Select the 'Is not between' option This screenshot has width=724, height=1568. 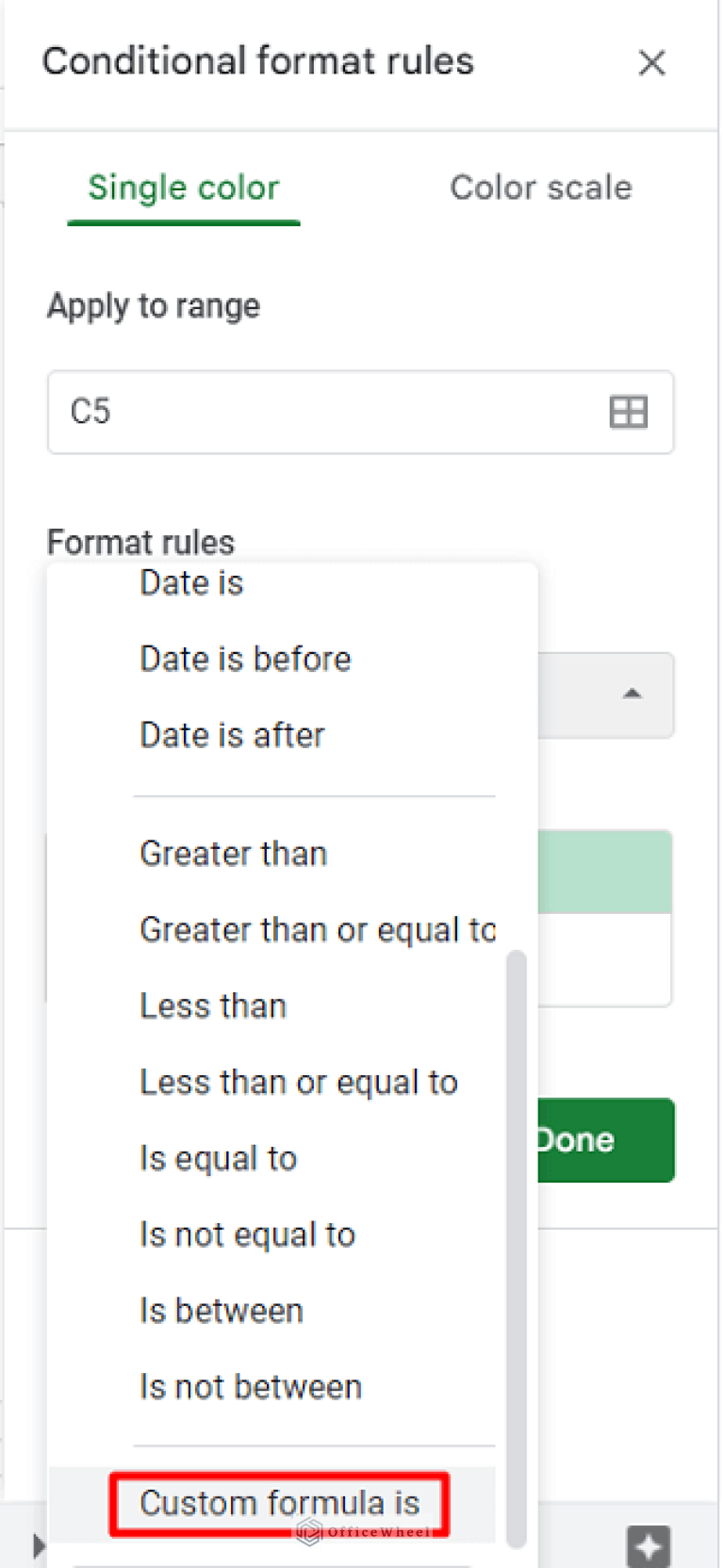250,1386
